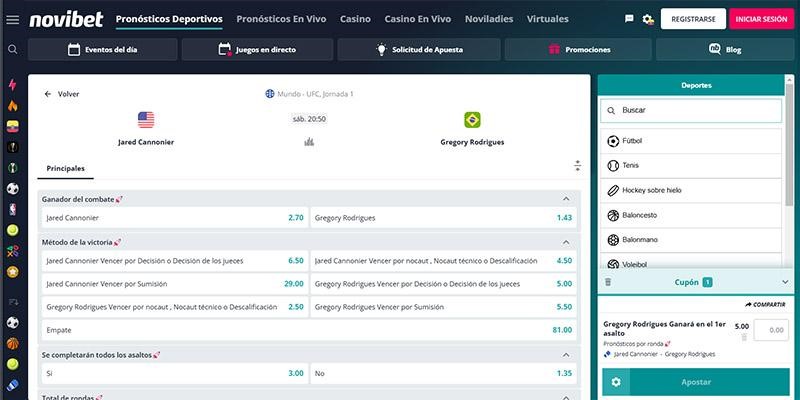The height and width of the screenshot is (400, 800).
Task: Click the NBA logo in sidebar
Action: (13, 209)
